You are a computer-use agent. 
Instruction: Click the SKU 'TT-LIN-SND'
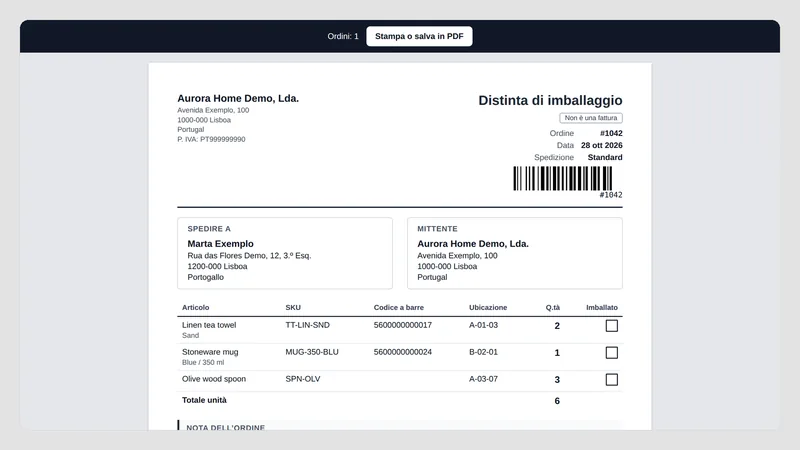pyautogui.click(x=308, y=325)
